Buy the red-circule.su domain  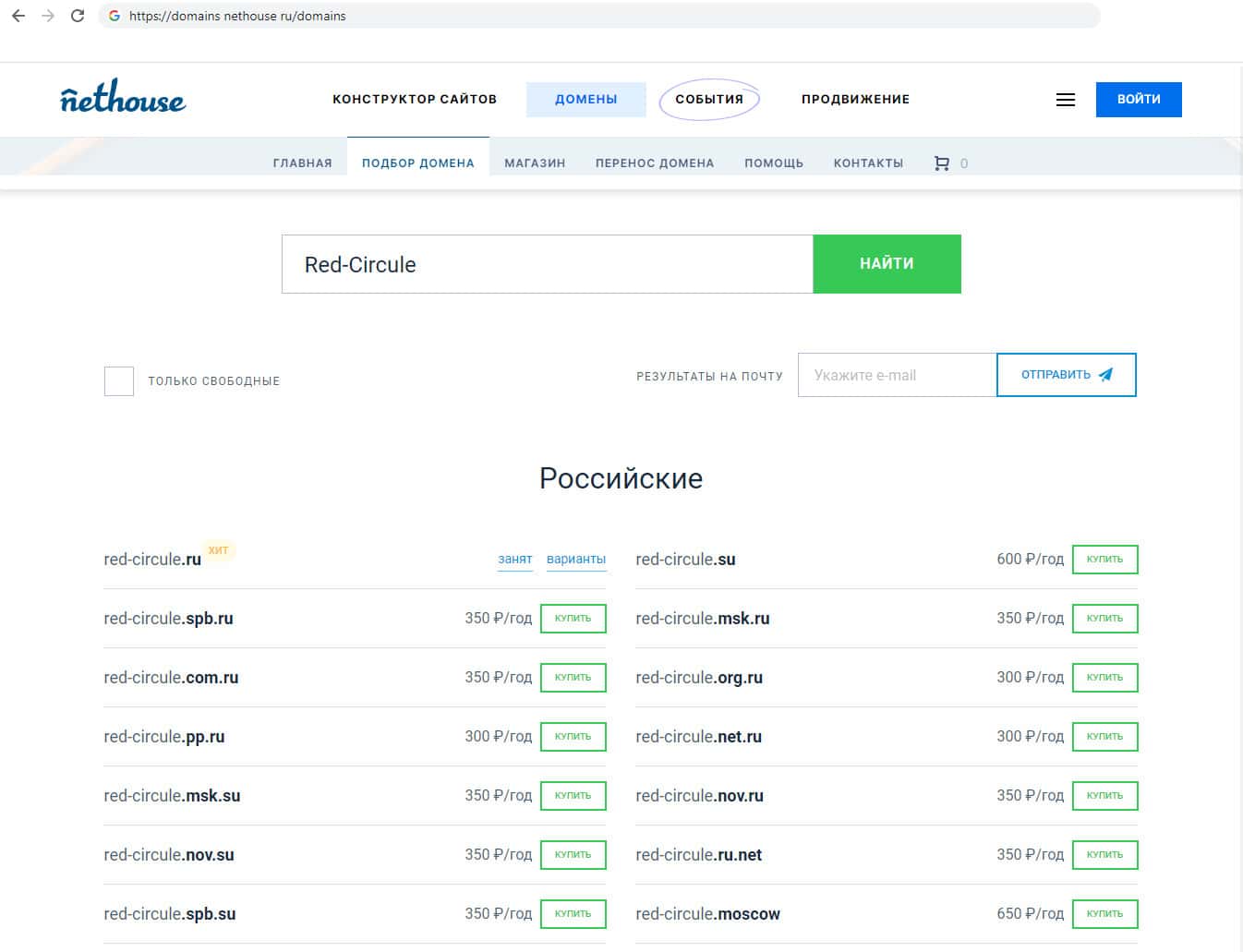click(1104, 560)
